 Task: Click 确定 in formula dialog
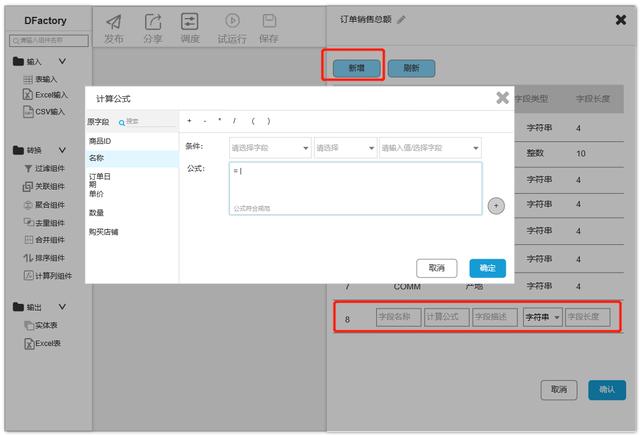(488, 268)
